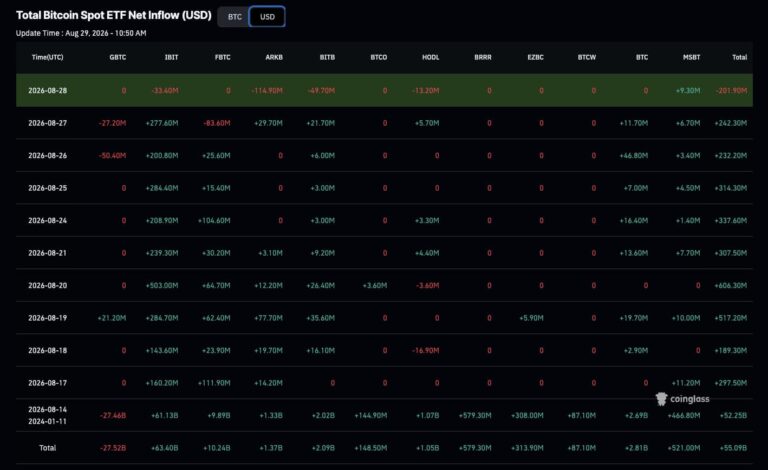Screen dimensions: 768x470
Task: Click the +52.25B total value
Action: (733, 415)
